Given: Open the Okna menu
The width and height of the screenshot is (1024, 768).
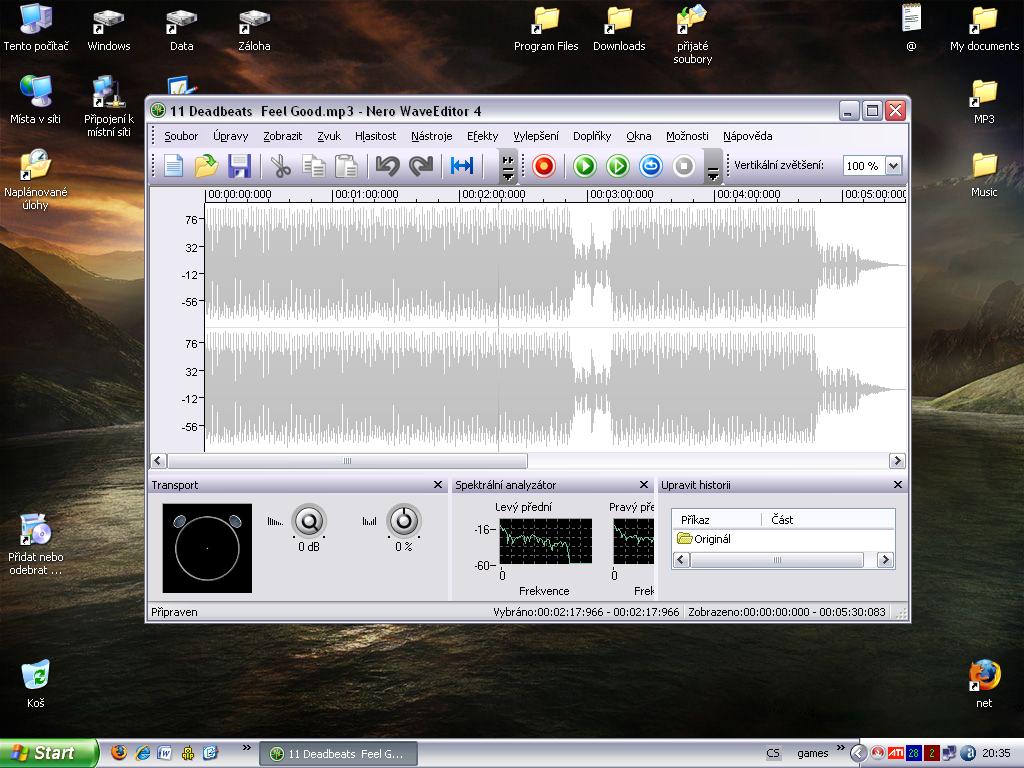Looking at the screenshot, I should click(x=639, y=136).
